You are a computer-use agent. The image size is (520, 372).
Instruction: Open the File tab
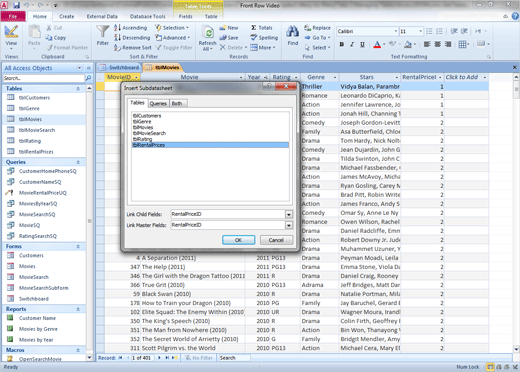click(x=13, y=16)
